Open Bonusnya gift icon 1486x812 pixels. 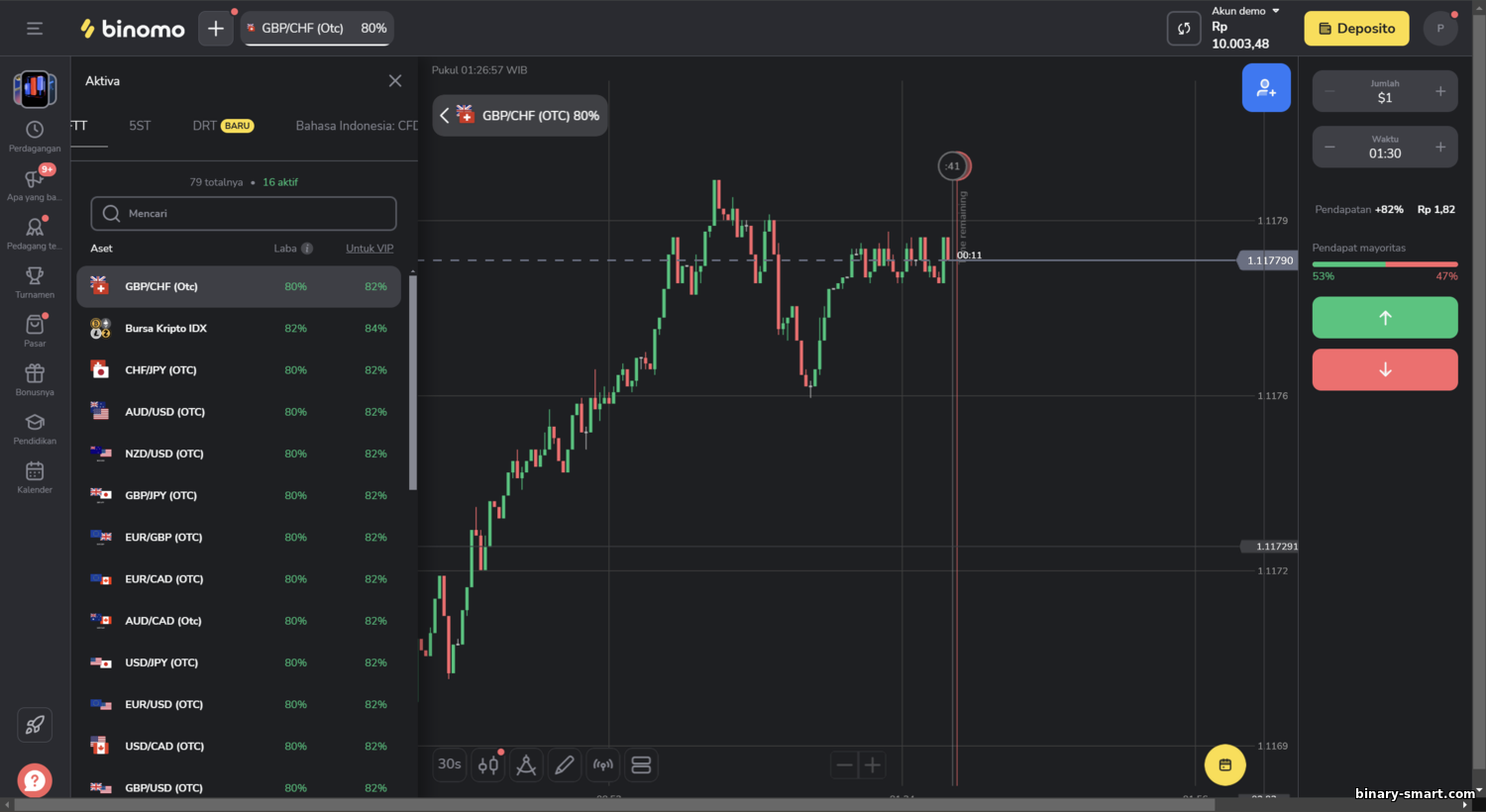[35, 379]
